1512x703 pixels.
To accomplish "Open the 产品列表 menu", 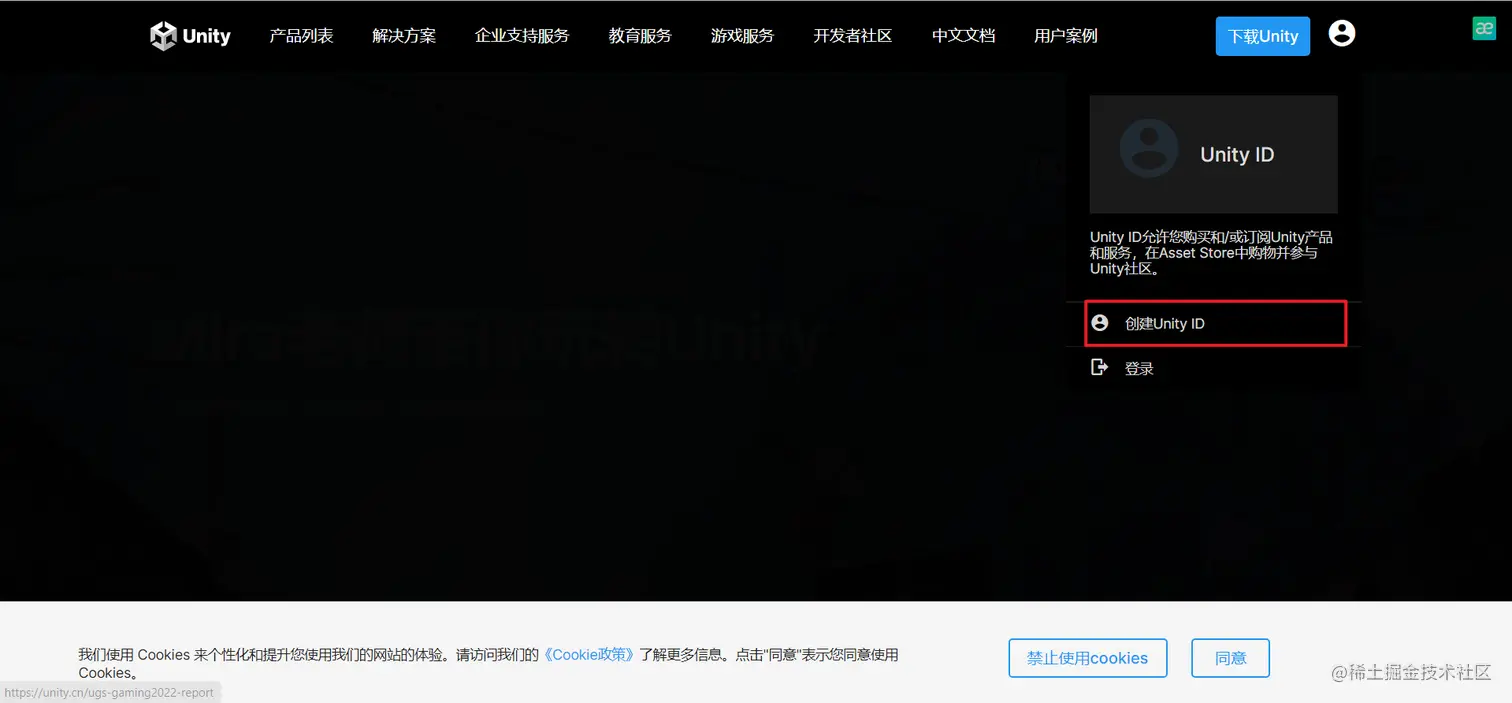I will coord(301,36).
